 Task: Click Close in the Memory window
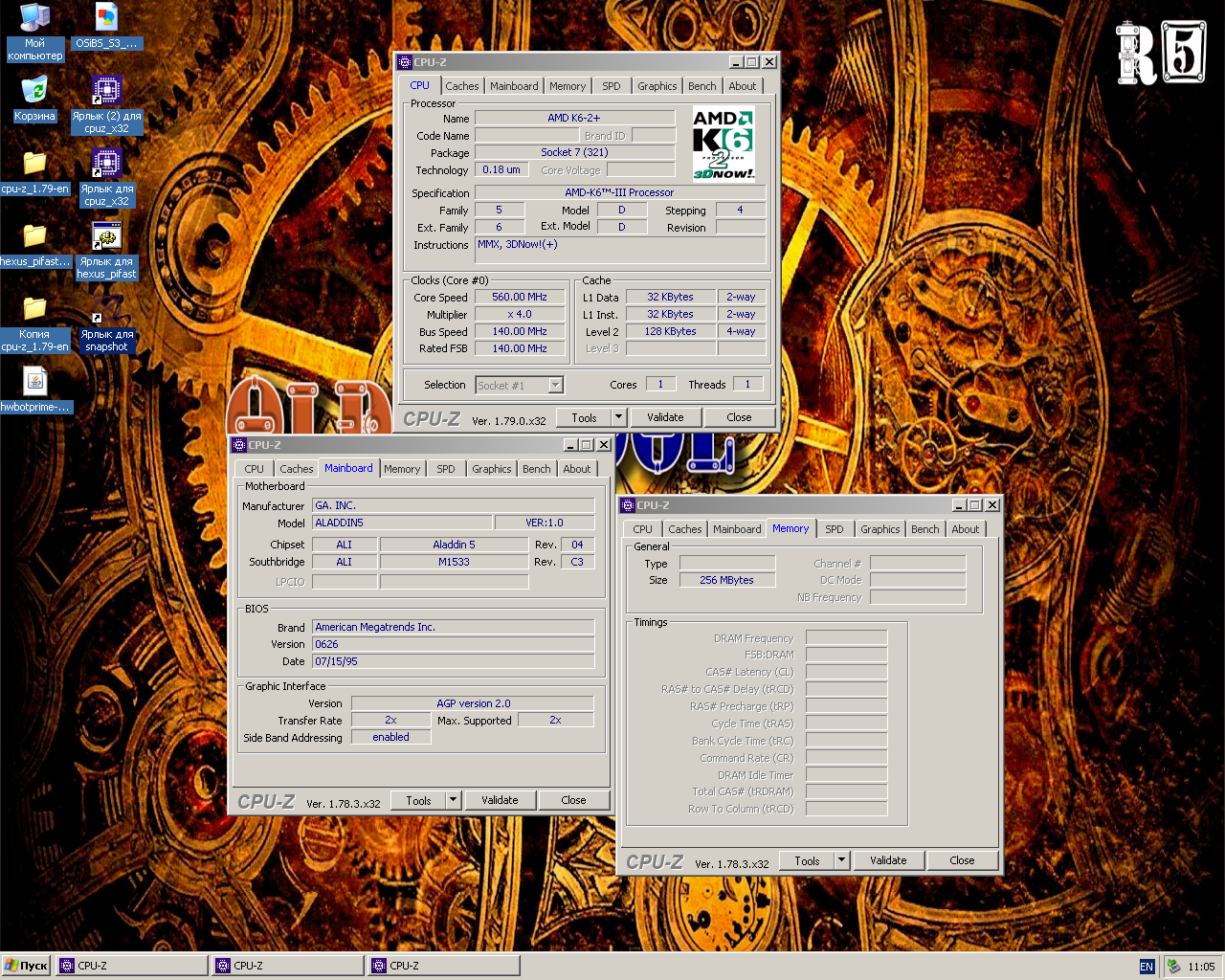point(962,860)
